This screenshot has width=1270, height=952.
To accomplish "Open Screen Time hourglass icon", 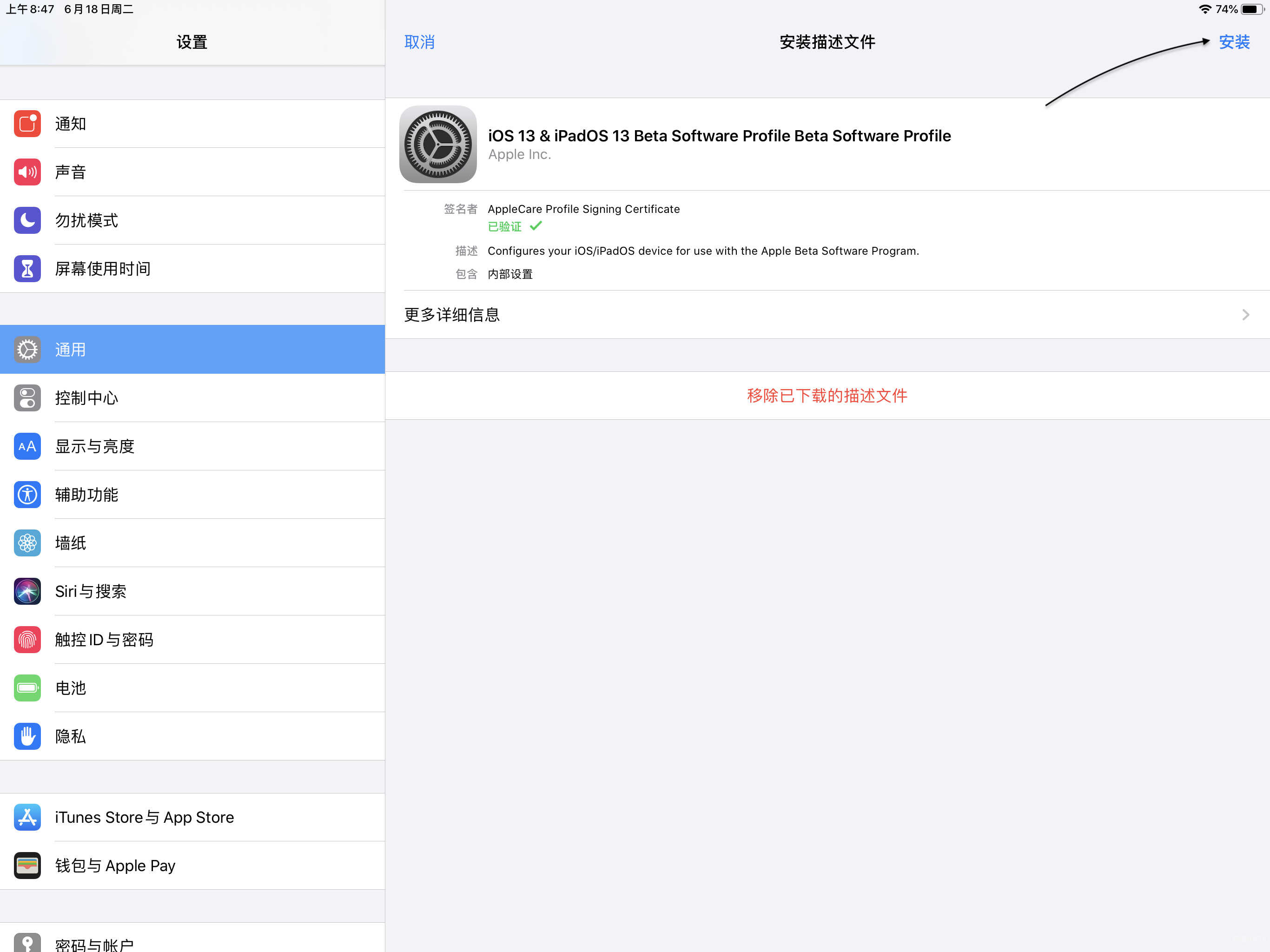I will pyautogui.click(x=27, y=268).
